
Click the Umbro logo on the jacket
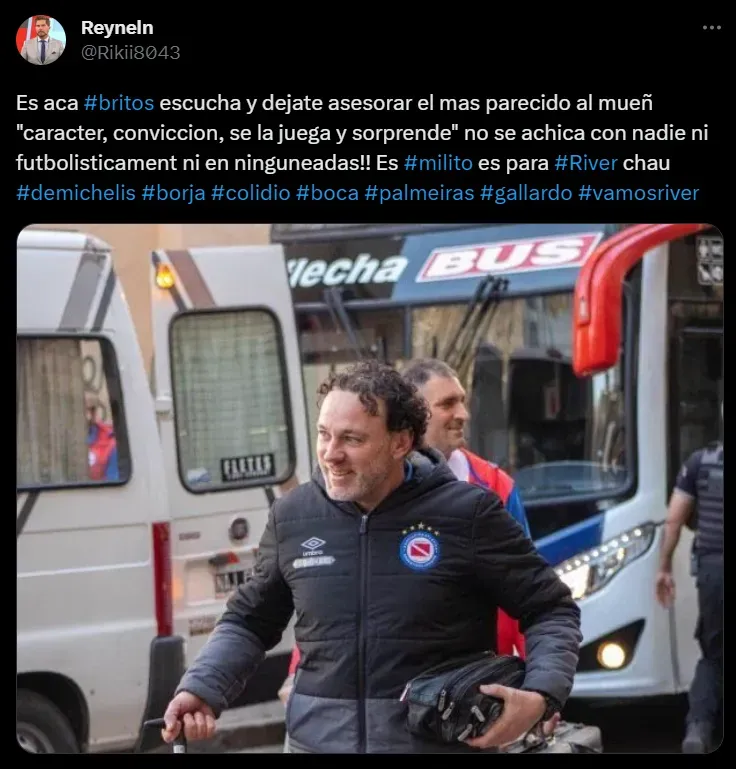coord(314,544)
